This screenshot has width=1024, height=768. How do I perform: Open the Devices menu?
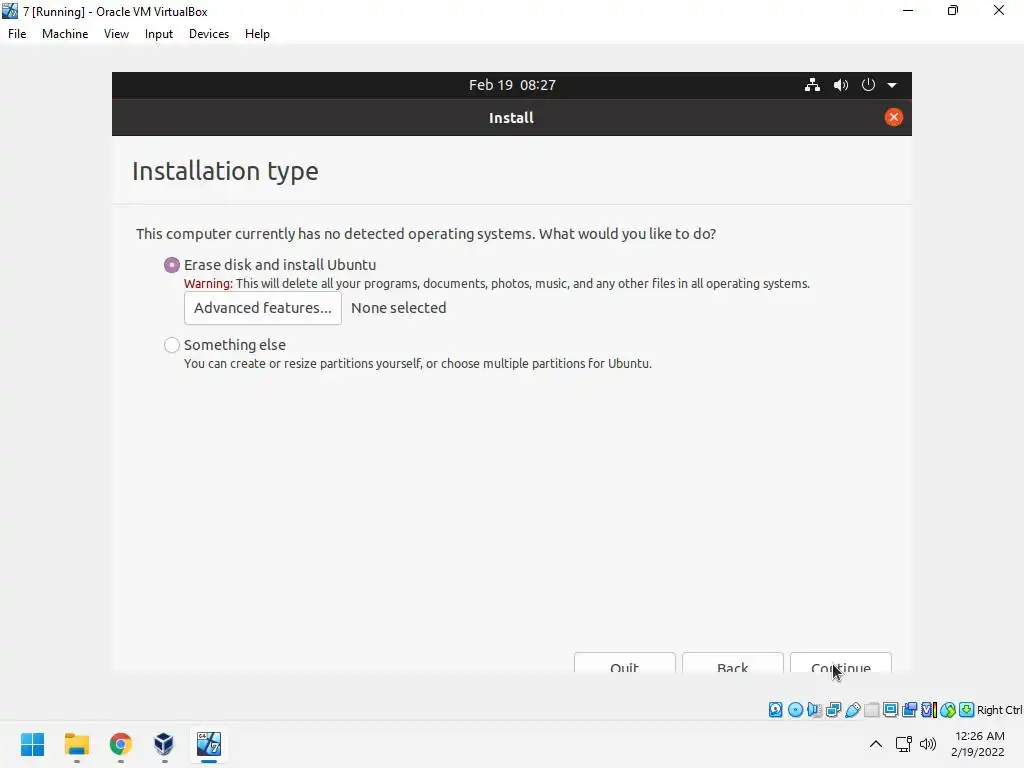209,34
